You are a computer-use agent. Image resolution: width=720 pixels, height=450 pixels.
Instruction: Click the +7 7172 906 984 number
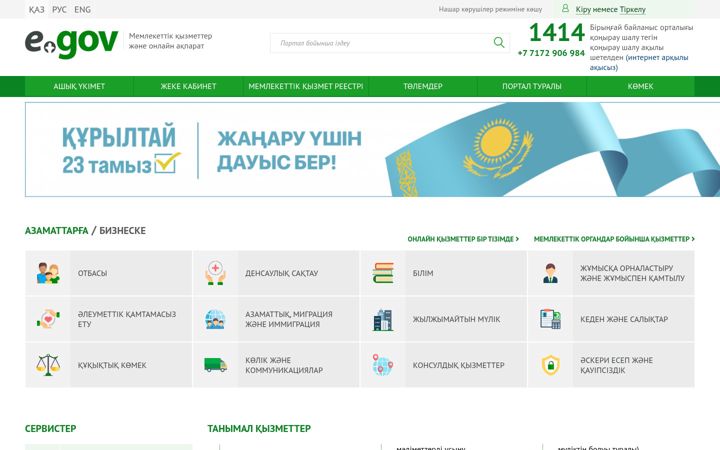[x=551, y=53]
